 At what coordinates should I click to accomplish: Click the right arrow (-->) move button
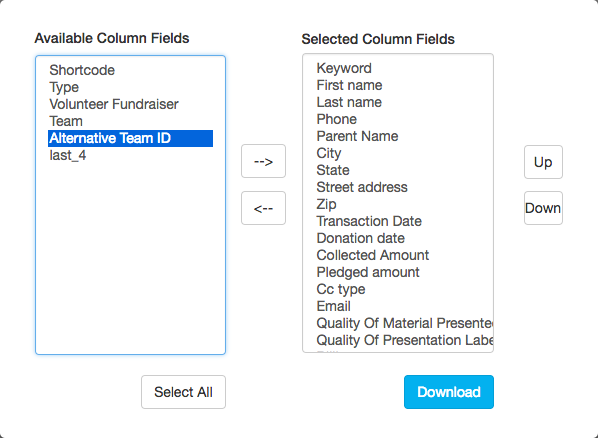tap(263, 161)
